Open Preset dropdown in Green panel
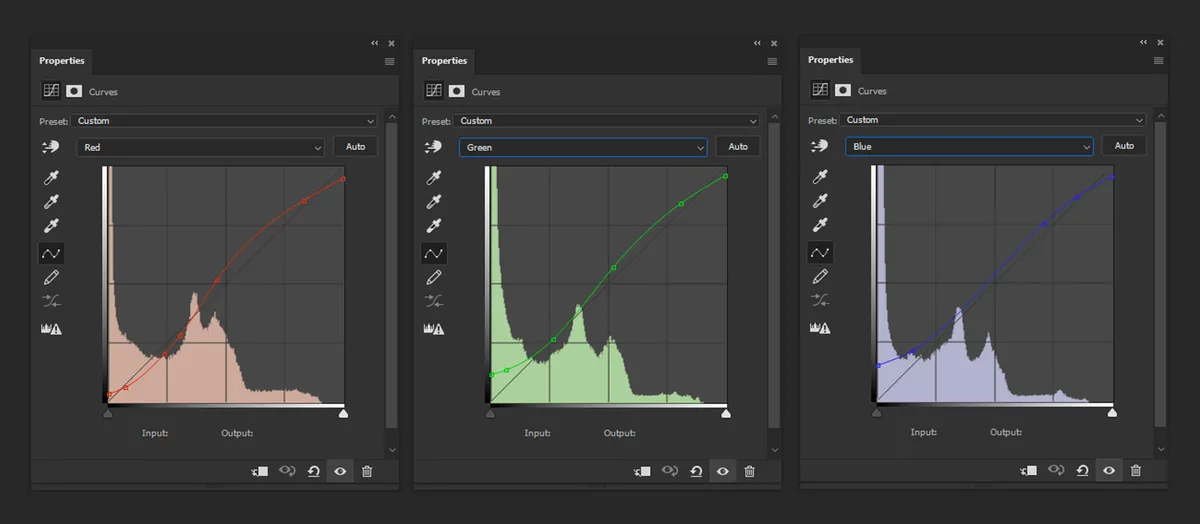The width and height of the screenshot is (1200, 524). point(608,121)
